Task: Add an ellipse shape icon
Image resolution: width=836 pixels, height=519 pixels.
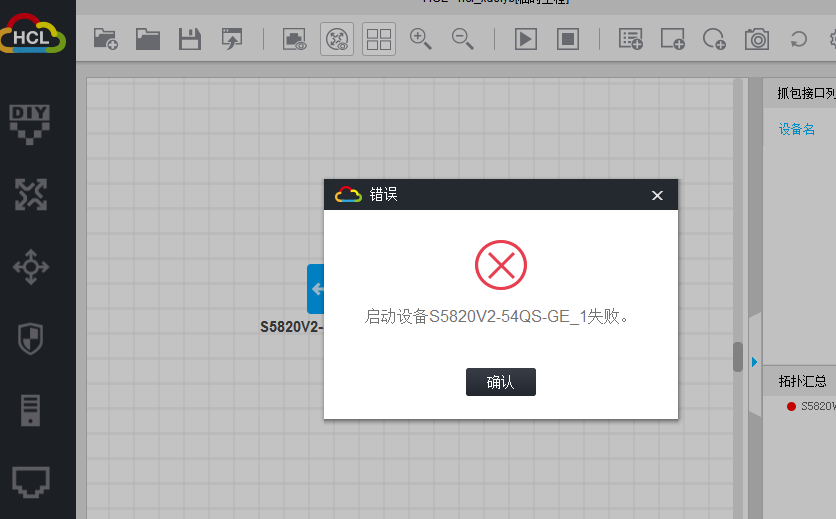Action: [x=714, y=39]
